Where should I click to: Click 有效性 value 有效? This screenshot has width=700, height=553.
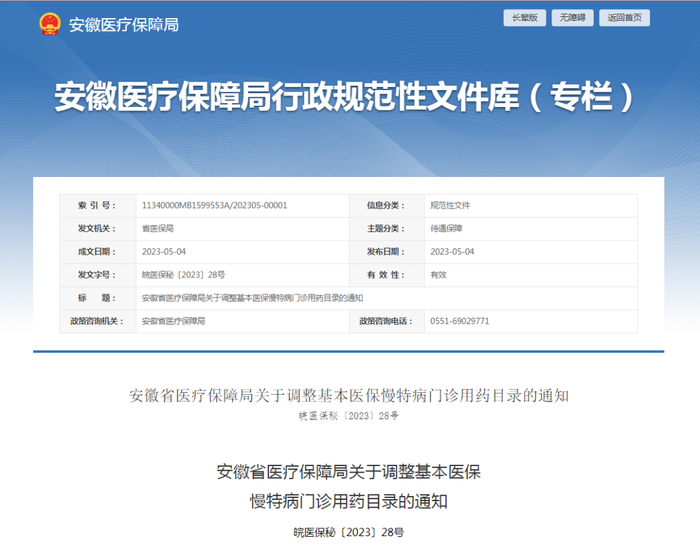coord(438,275)
